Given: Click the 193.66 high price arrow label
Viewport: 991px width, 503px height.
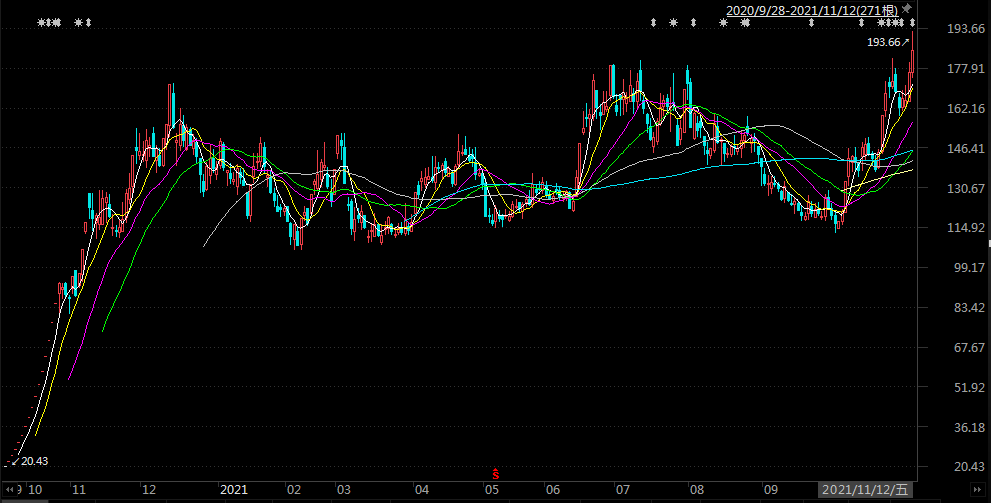Looking at the screenshot, I should click(888, 42).
